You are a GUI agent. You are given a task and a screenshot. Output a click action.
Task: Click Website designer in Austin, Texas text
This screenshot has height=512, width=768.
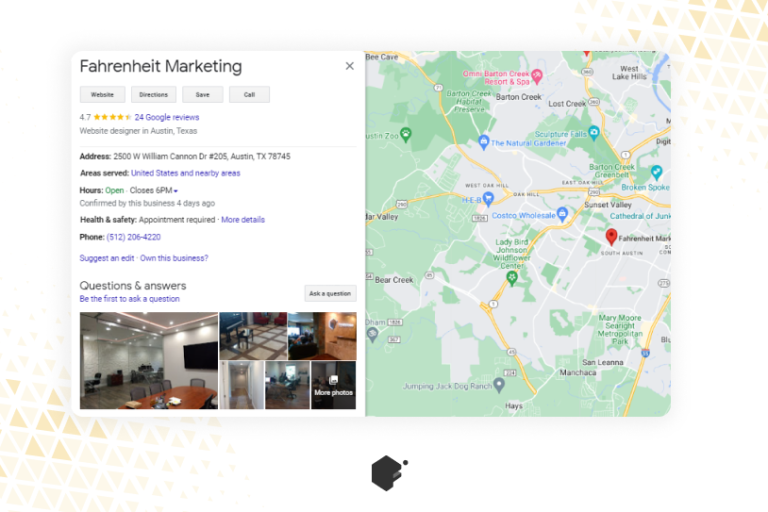138,131
